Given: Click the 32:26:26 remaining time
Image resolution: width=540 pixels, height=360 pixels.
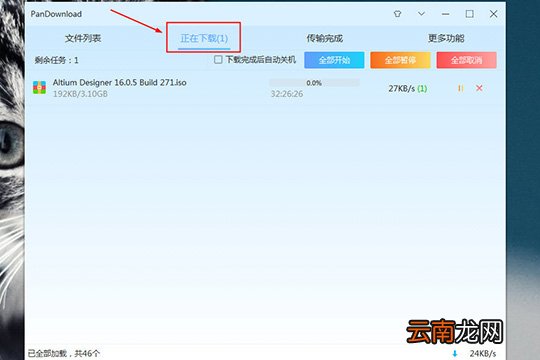Looking at the screenshot, I should 287,94.
